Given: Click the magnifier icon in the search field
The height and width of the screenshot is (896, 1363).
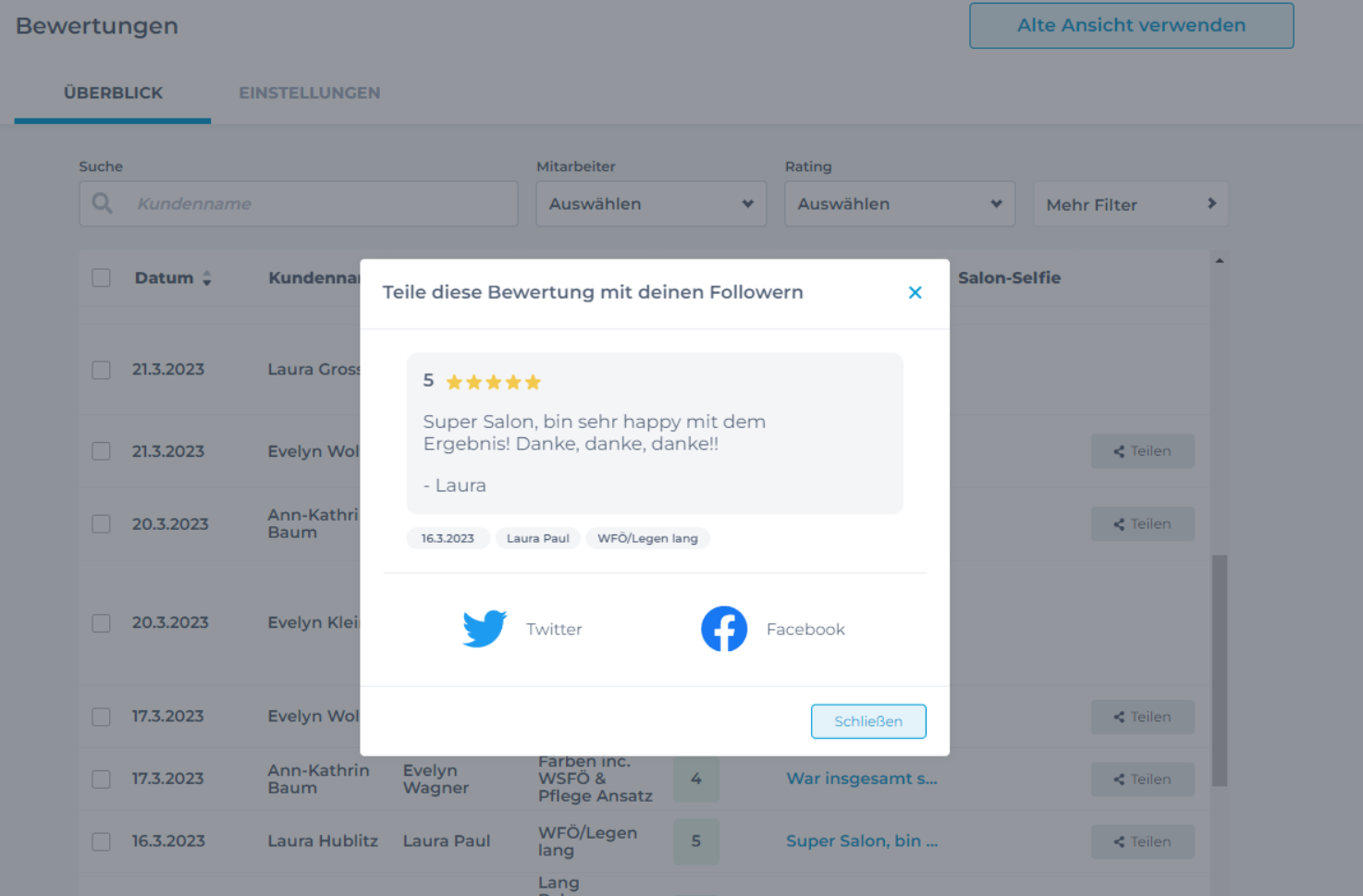Looking at the screenshot, I should coord(103,203).
